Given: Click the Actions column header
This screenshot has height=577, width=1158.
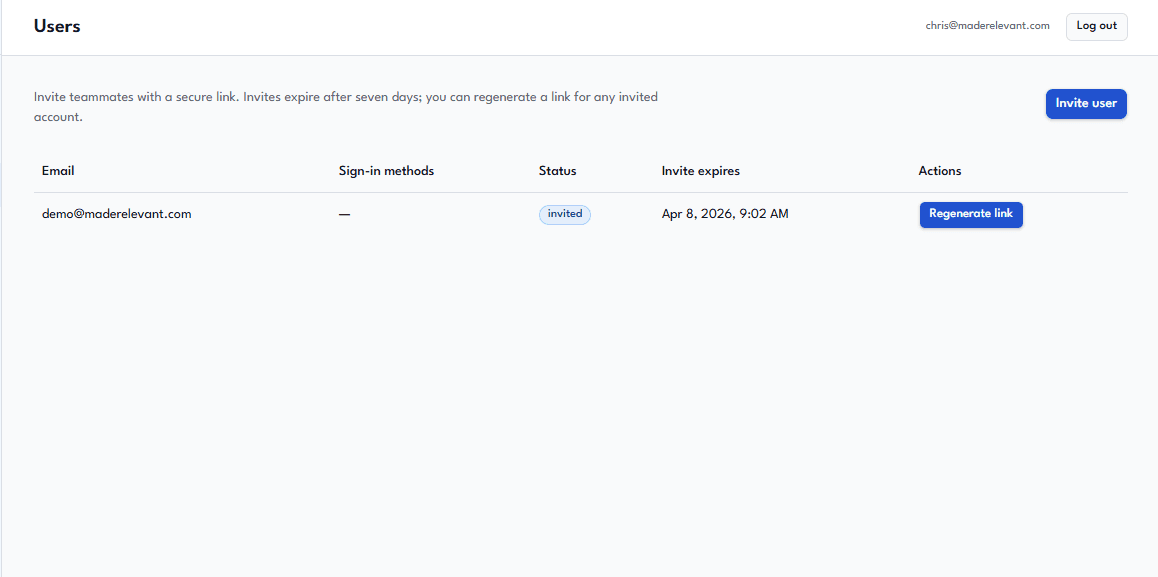Looking at the screenshot, I should [x=939, y=170].
